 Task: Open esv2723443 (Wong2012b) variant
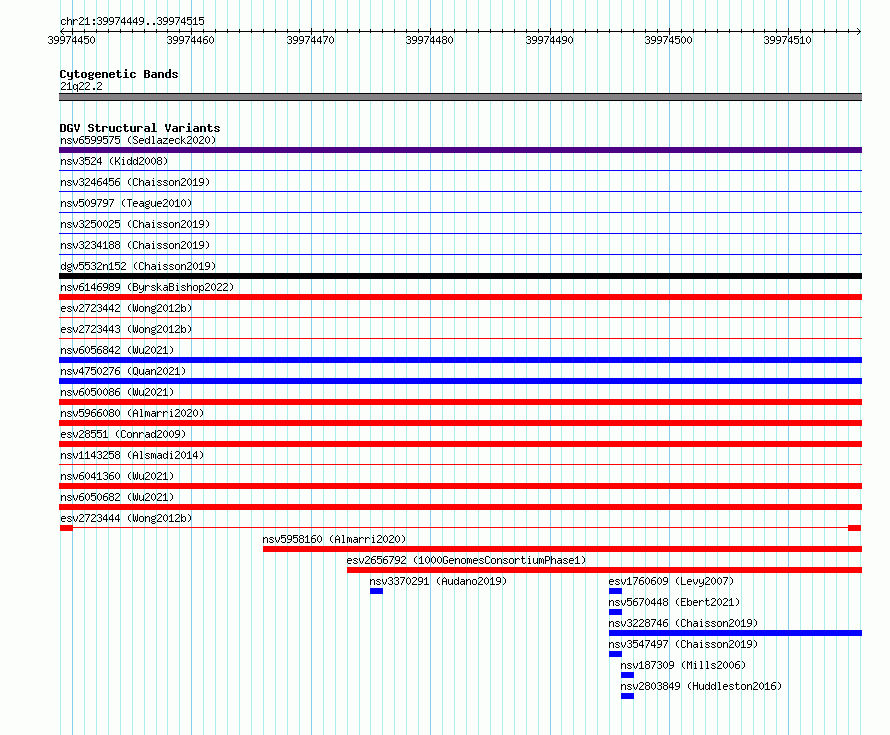point(126,329)
